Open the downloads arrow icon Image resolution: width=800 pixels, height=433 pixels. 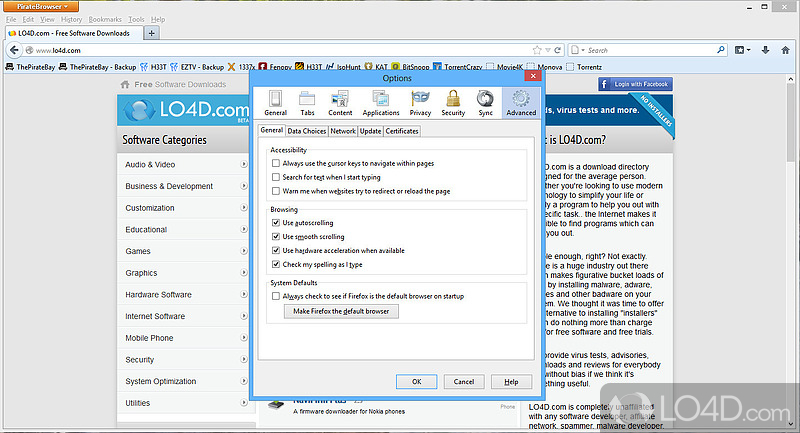tap(765, 50)
